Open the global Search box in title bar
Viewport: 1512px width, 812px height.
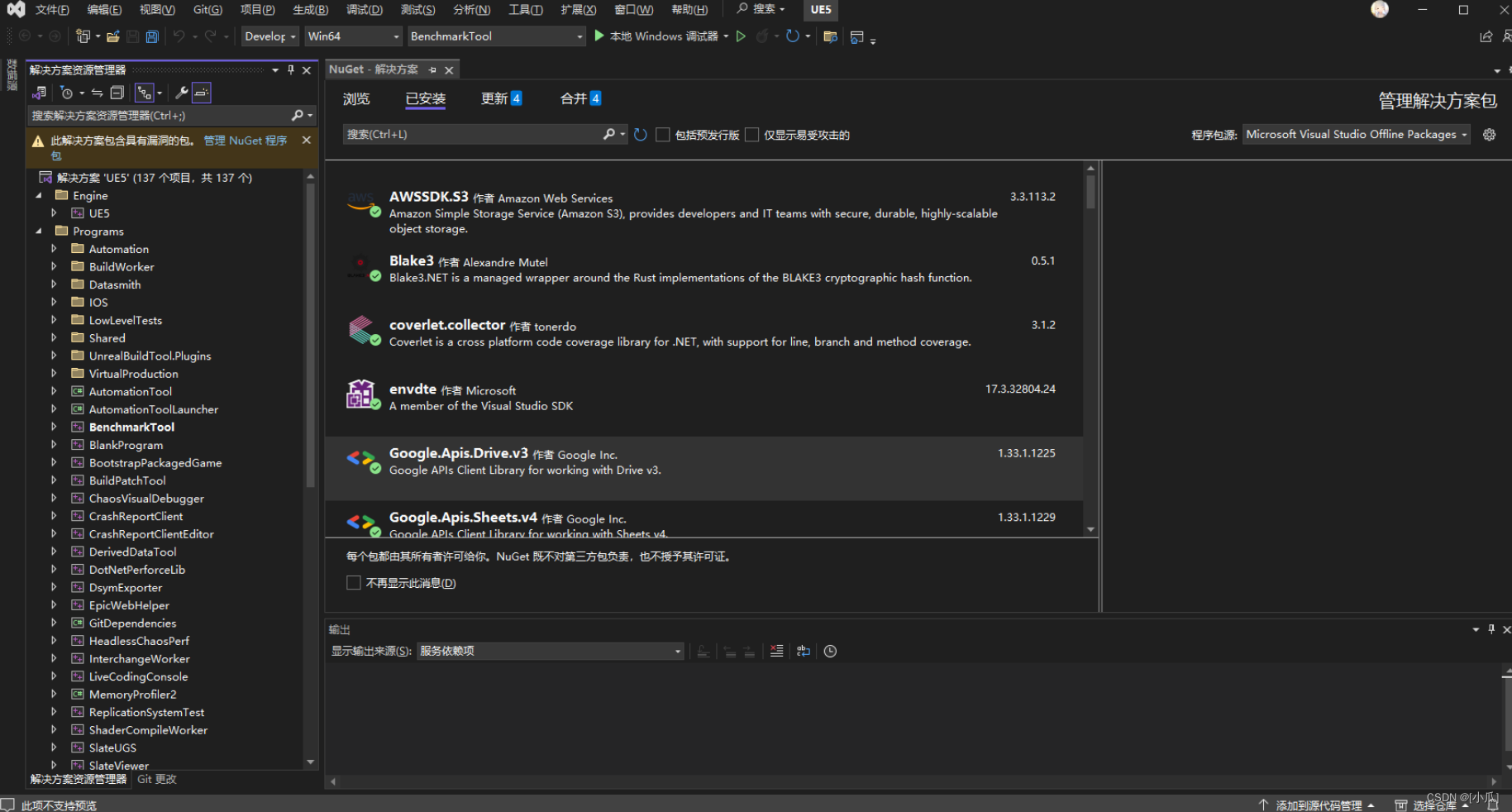tap(761, 9)
